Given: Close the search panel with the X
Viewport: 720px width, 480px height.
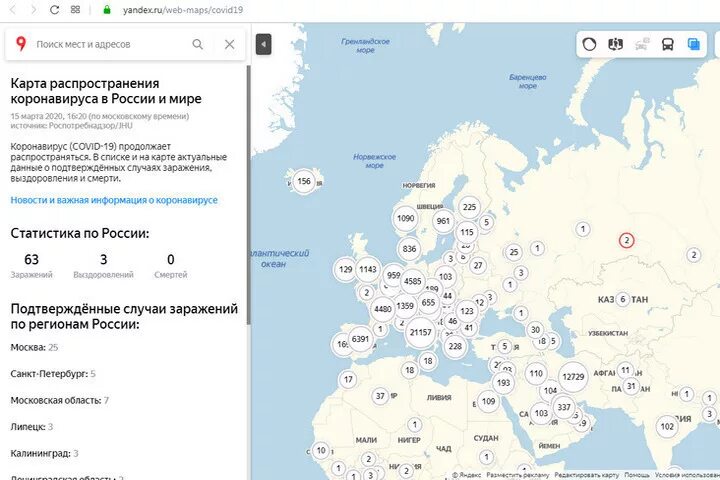Looking at the screenshot, I should click(x=229, y=44).
